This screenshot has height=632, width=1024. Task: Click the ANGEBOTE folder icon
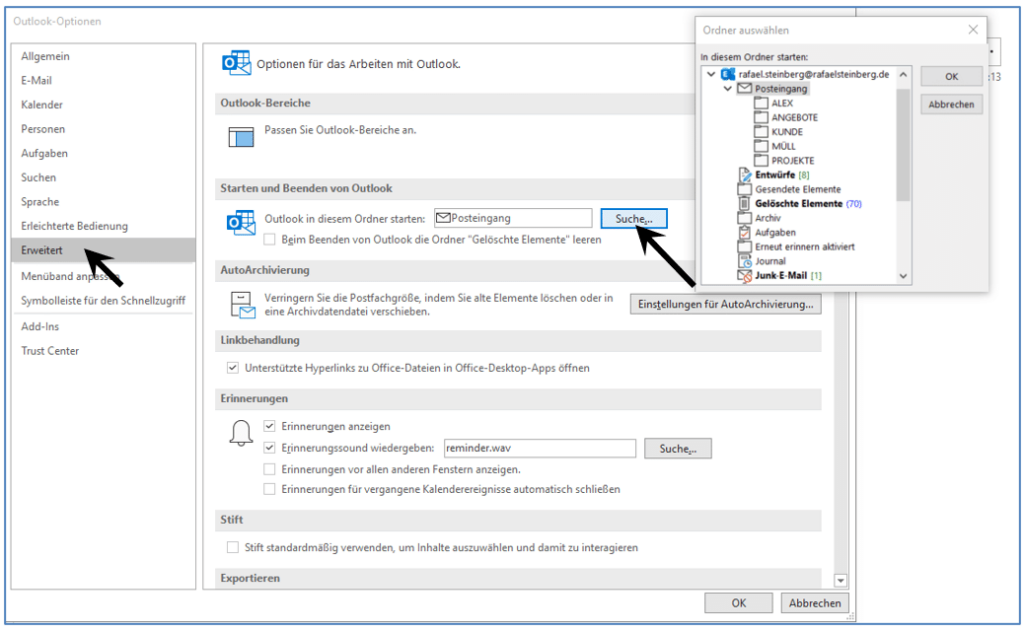coord(761,118)
